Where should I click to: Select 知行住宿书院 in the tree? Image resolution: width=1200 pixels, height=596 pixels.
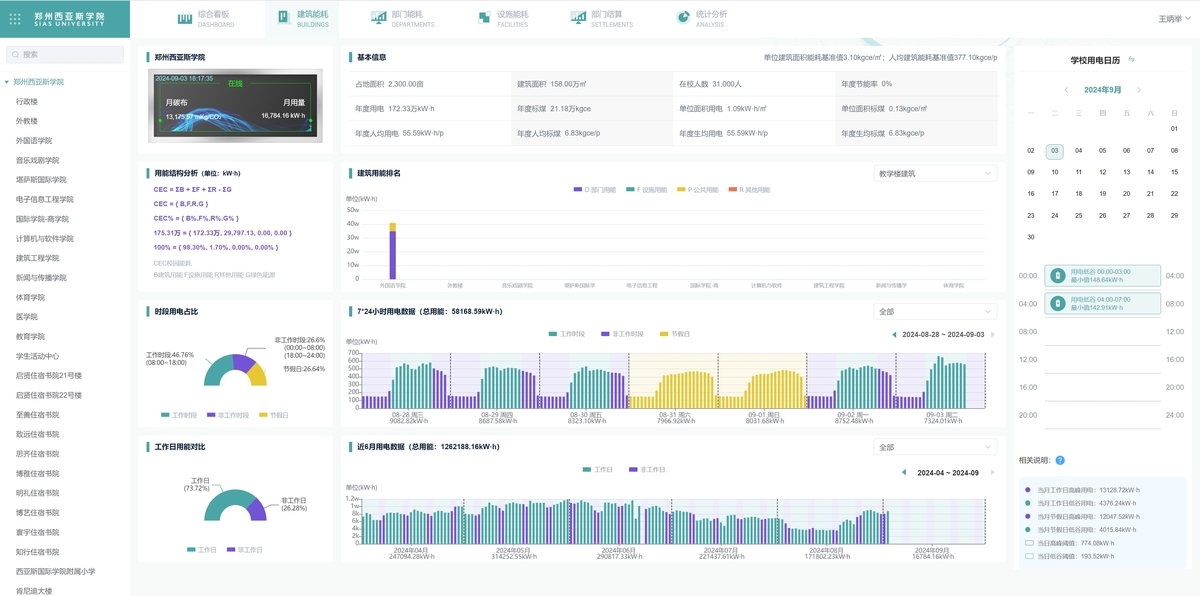pyautogui.click(x=37, y=552)
